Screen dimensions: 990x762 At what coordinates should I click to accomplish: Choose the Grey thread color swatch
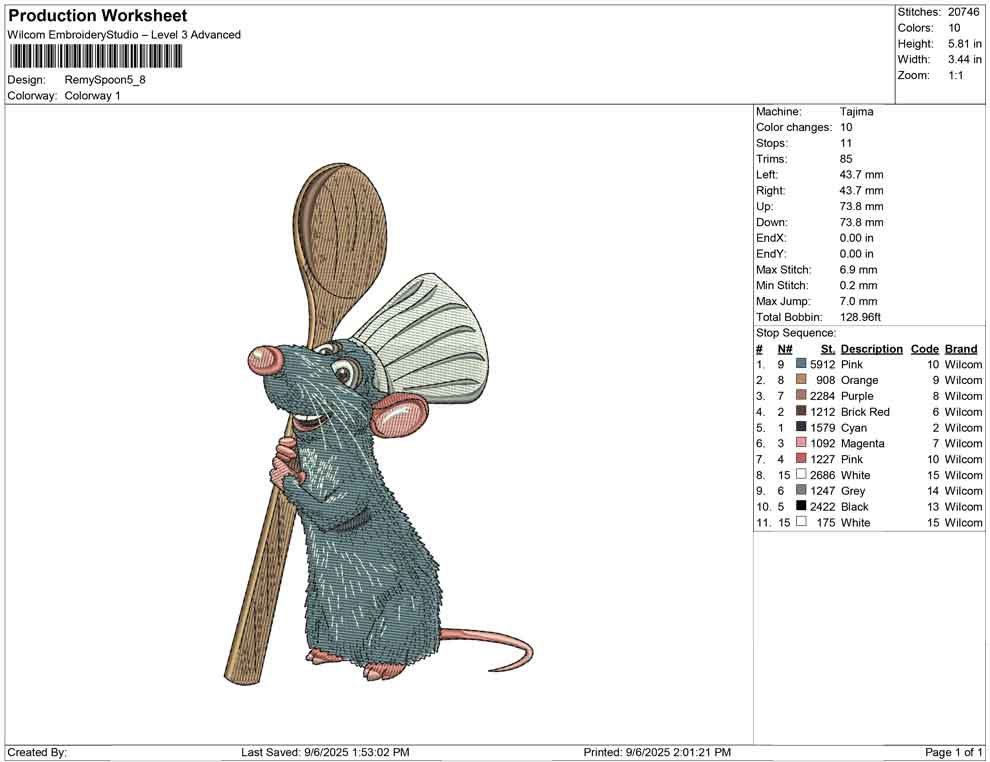(801, 490)
